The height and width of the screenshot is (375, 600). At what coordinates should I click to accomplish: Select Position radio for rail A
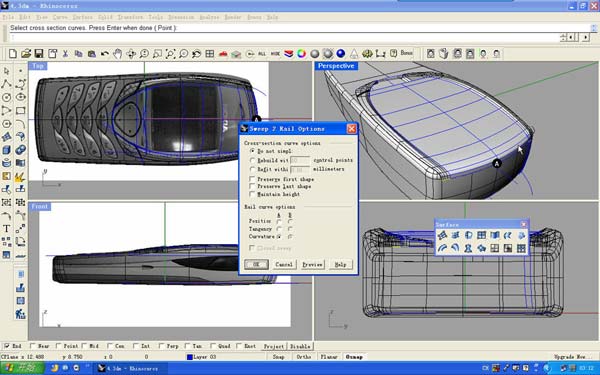click(279, 221)
